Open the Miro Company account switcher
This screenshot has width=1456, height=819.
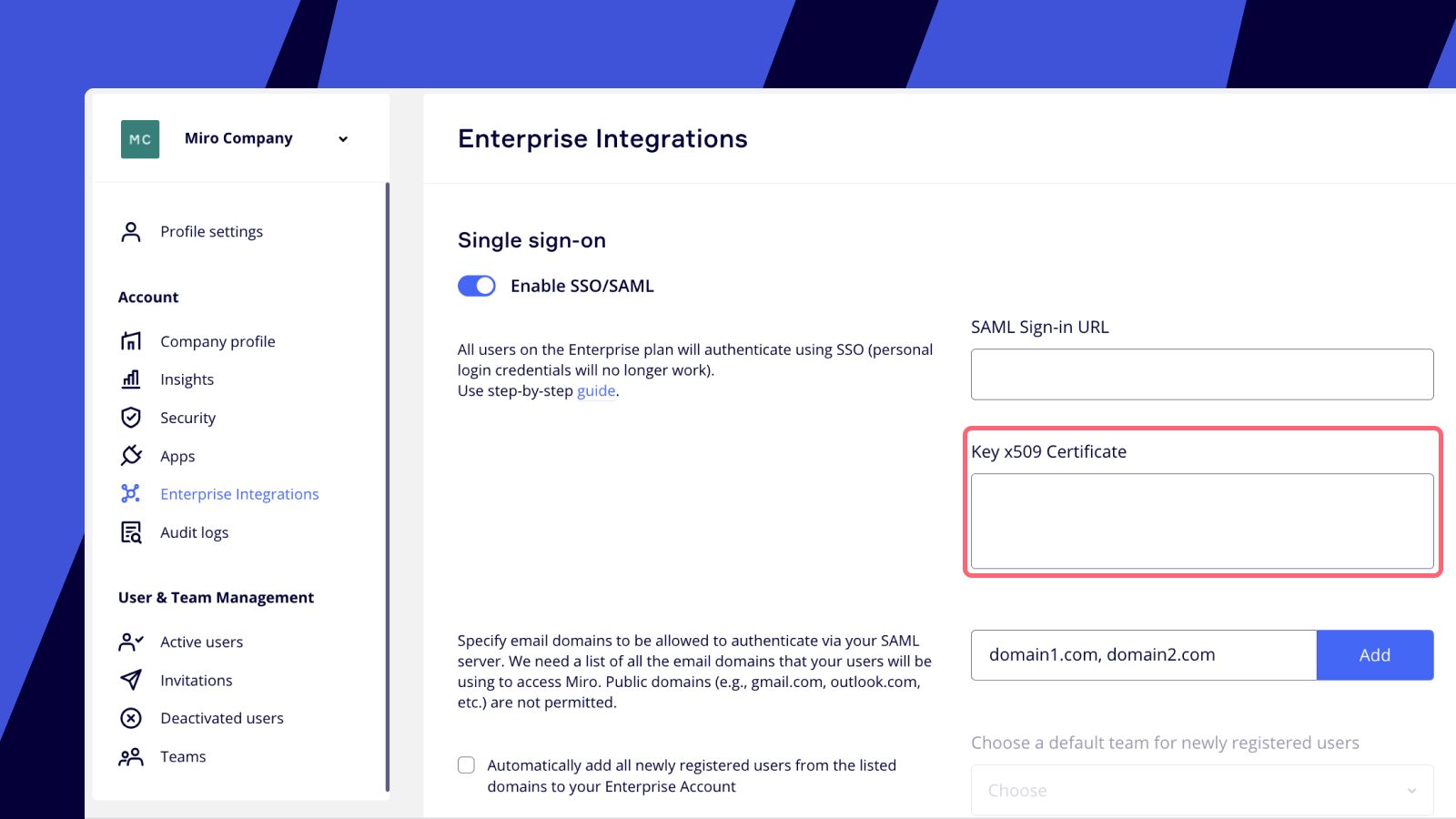(x=342, y=138)
